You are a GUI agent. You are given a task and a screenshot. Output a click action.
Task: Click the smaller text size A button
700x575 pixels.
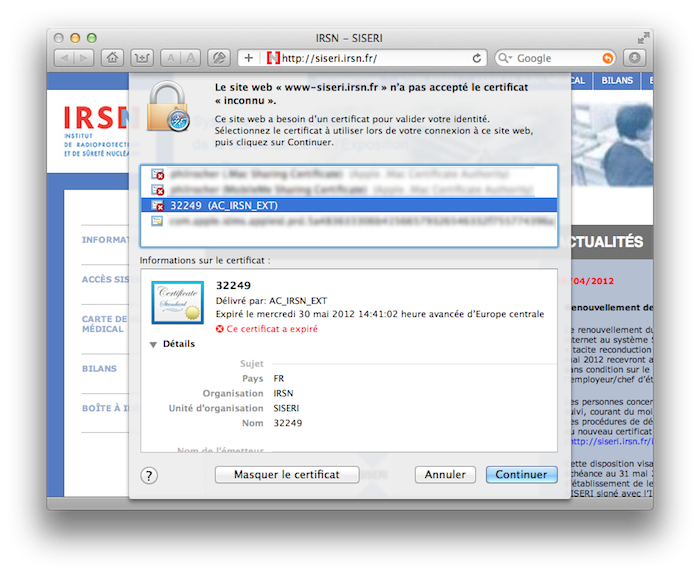pos(169,58)
